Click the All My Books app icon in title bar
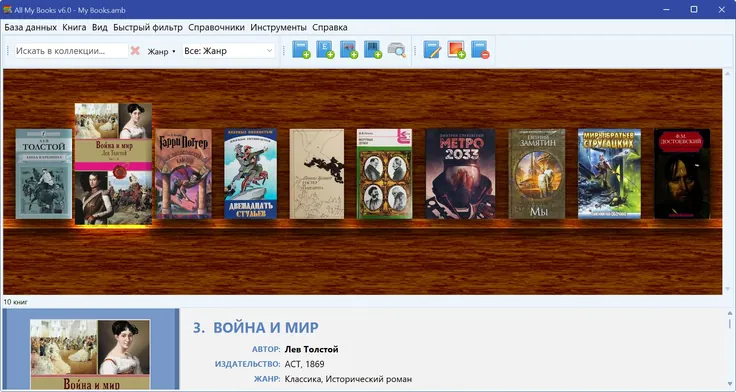 [7, 9]
